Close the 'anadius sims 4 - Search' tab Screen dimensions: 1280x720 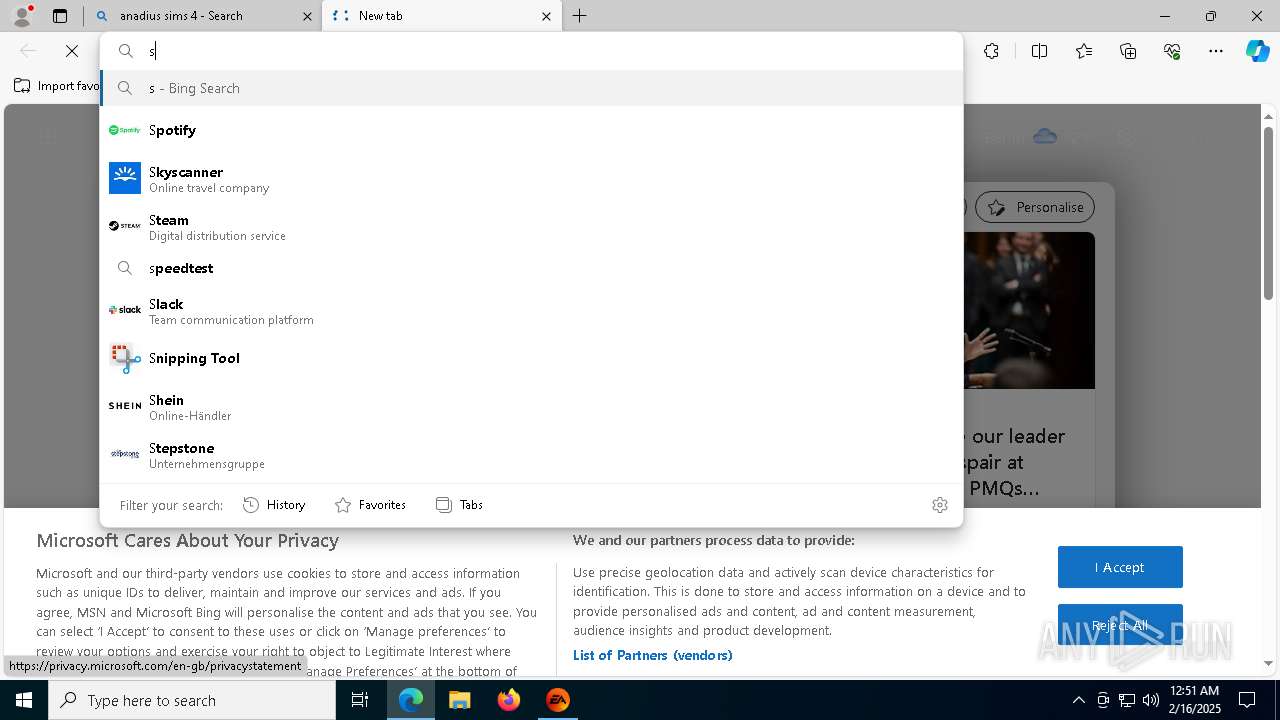[306, 16]
